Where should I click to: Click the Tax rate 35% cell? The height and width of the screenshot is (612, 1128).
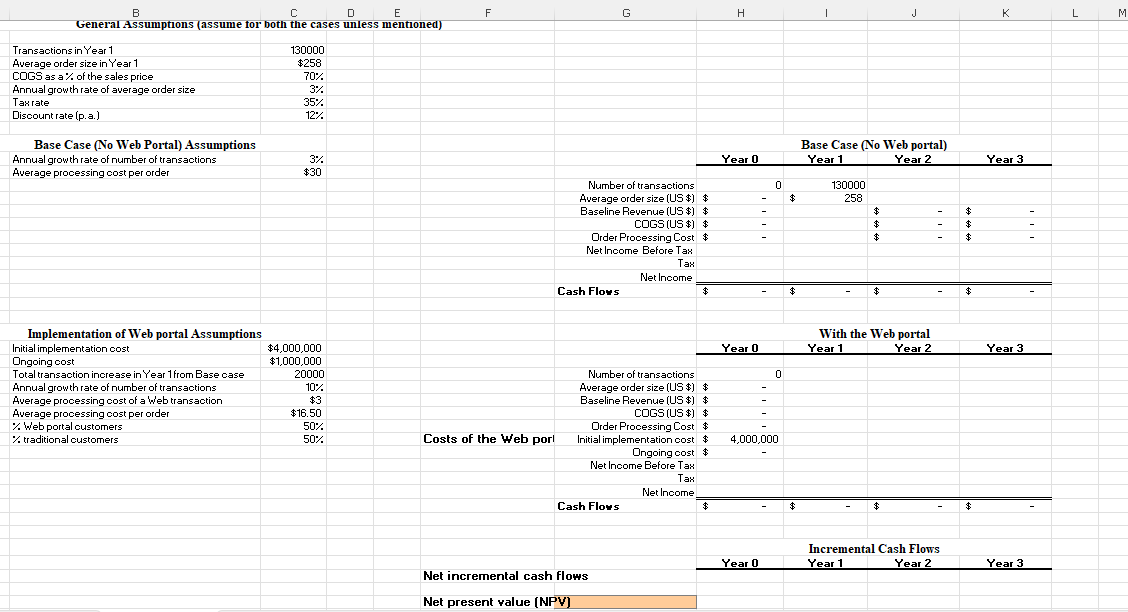coord(294,102)
